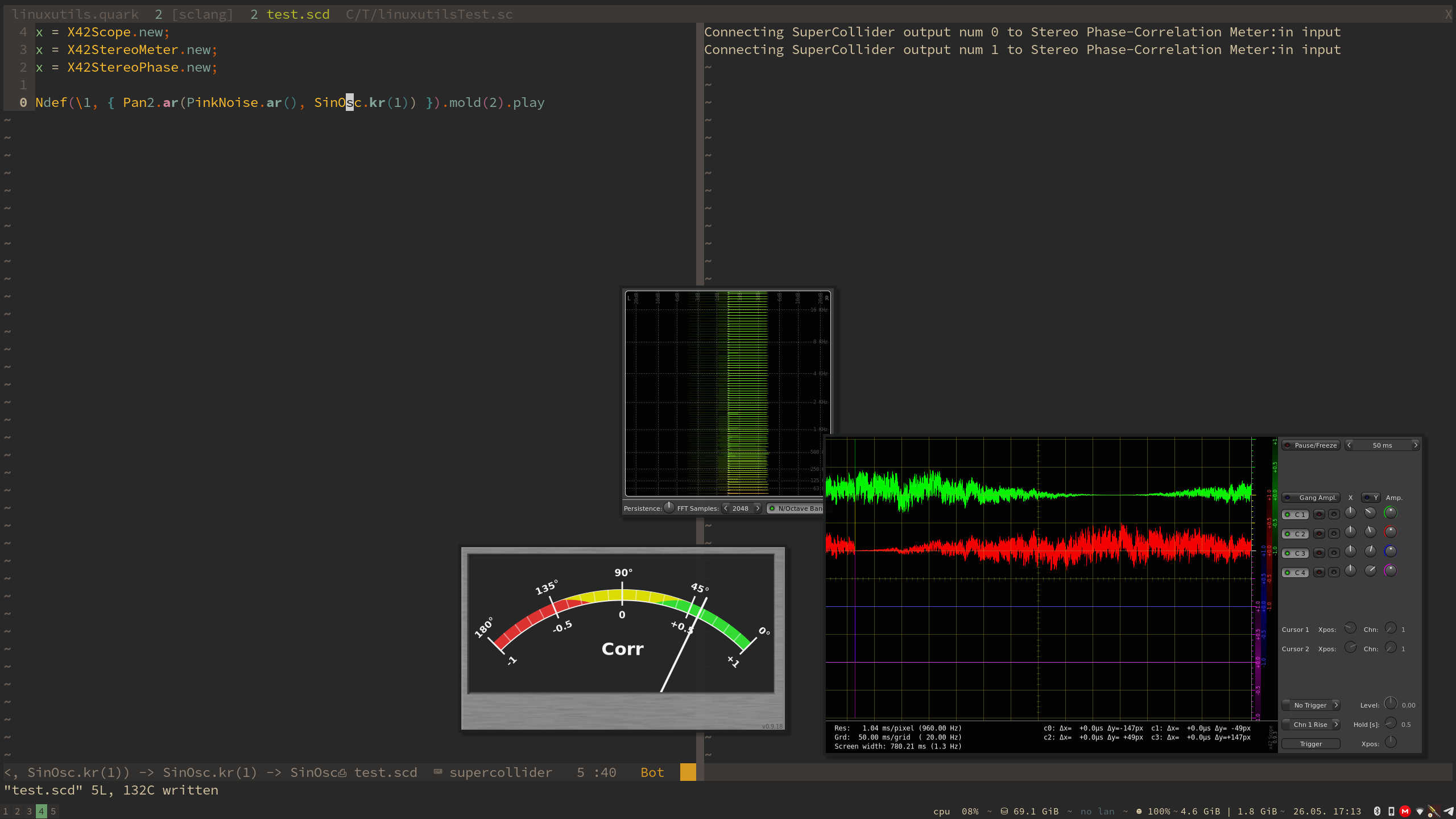Select the N/Octave Band display mode
Screen dimensions: 1456x819
799,508
